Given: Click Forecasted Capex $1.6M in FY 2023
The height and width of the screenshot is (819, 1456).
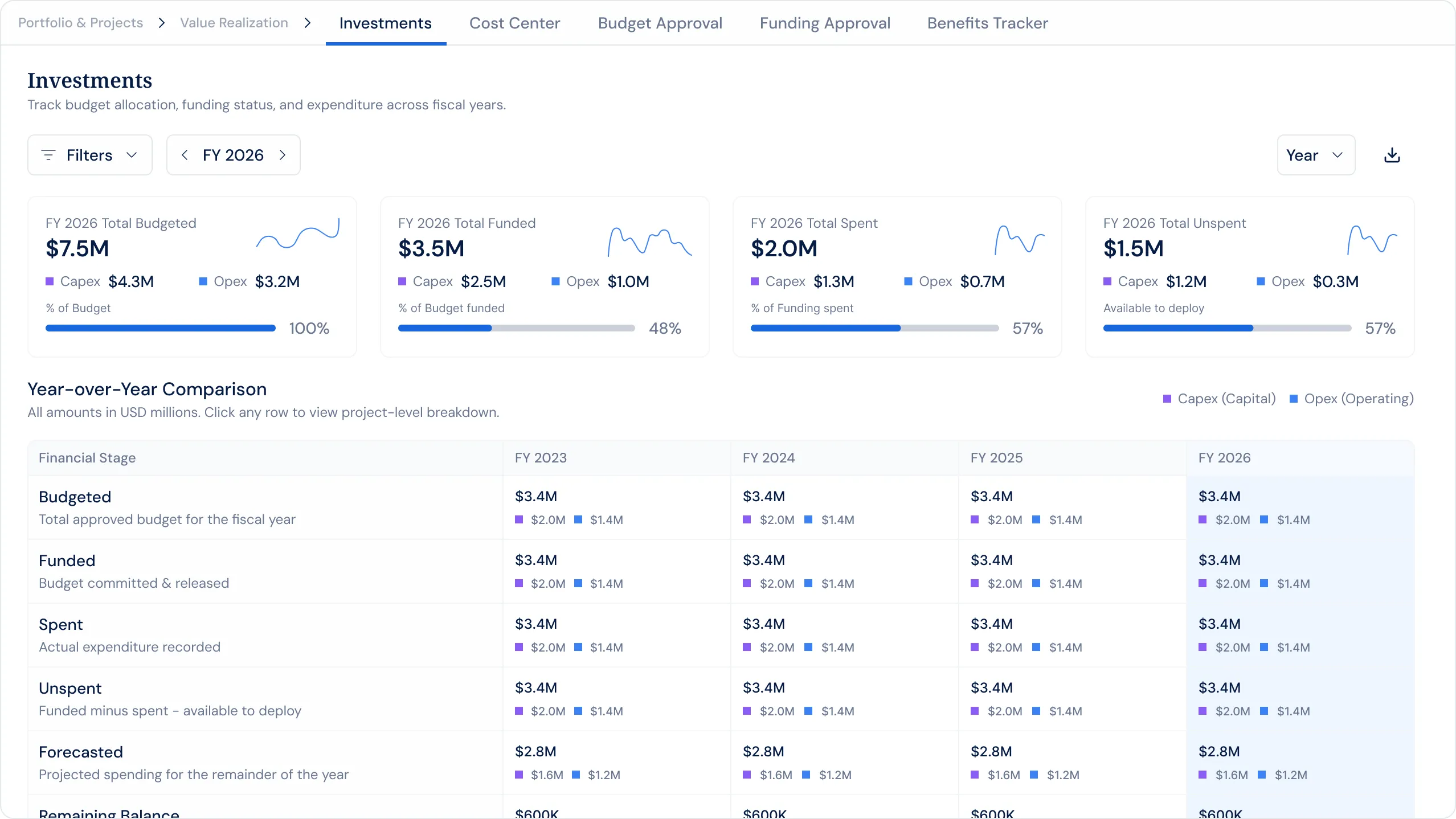Looking at the screenshot, I should pyautogui.click(x=547, y=775).
